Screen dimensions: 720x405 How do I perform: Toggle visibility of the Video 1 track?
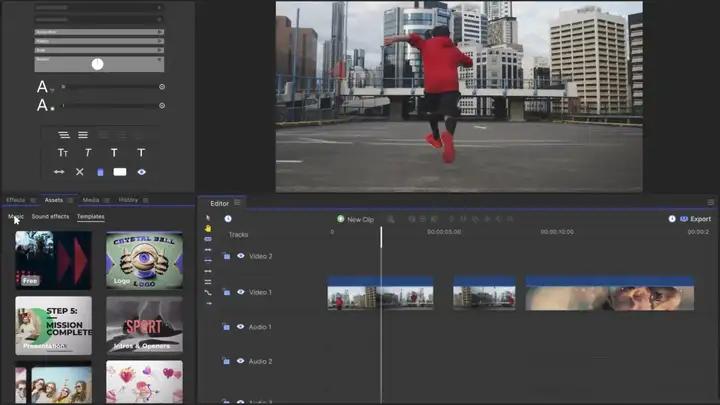(241, 292)
